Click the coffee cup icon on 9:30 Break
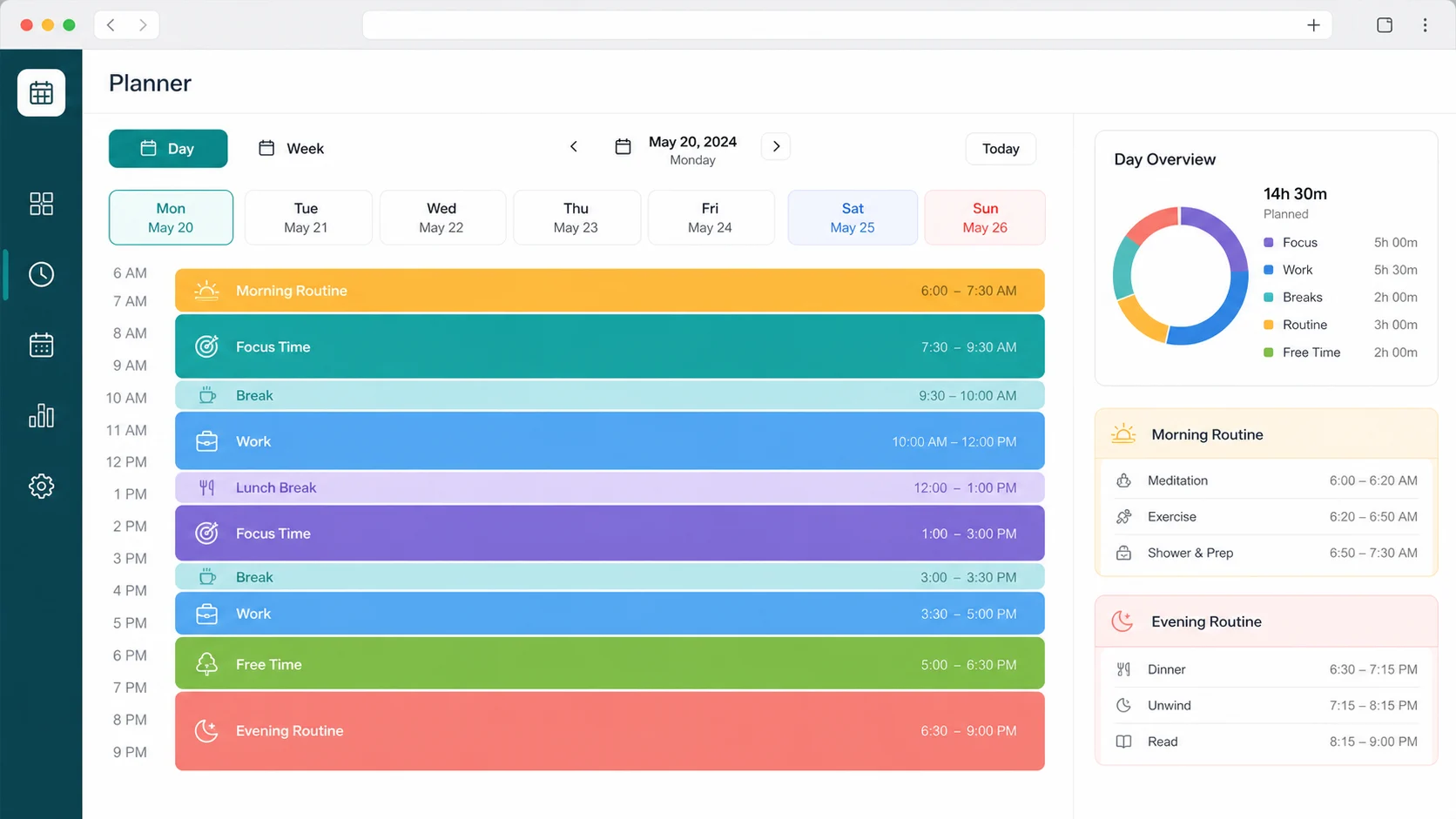Viewport: 1456px width, 819px height. click(x=206, y=395)
